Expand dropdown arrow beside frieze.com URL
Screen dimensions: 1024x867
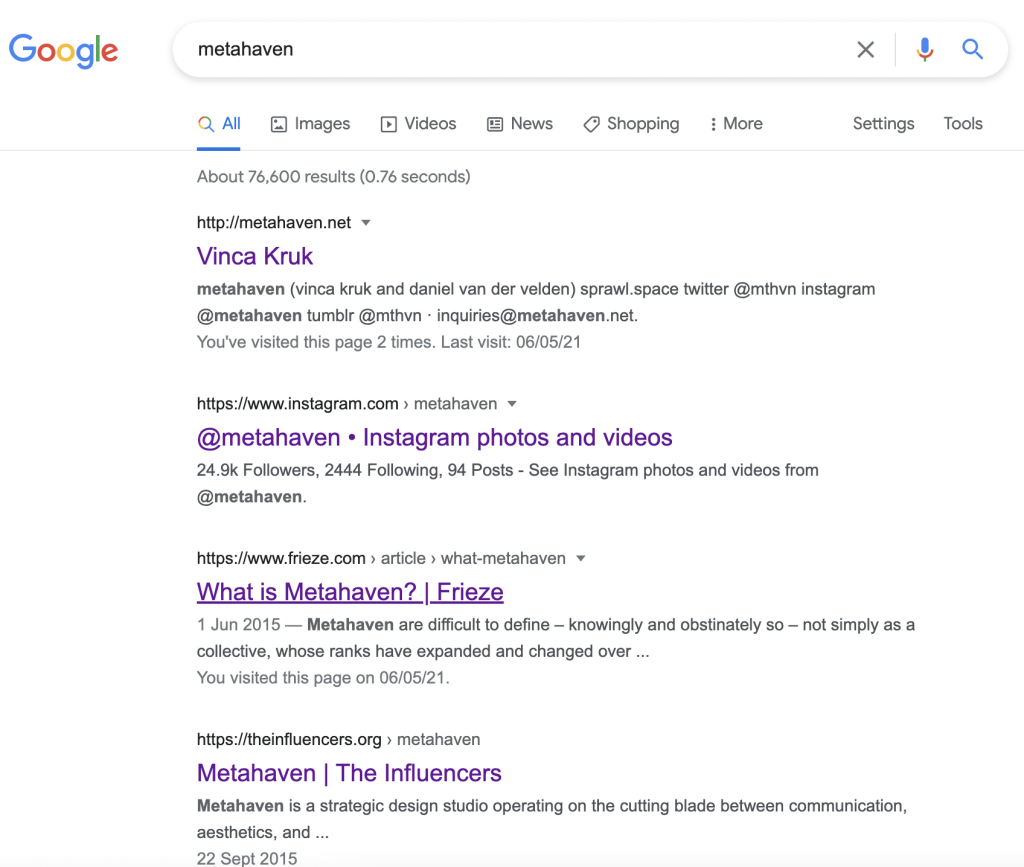pyautogui.click(x=581, y=559)
